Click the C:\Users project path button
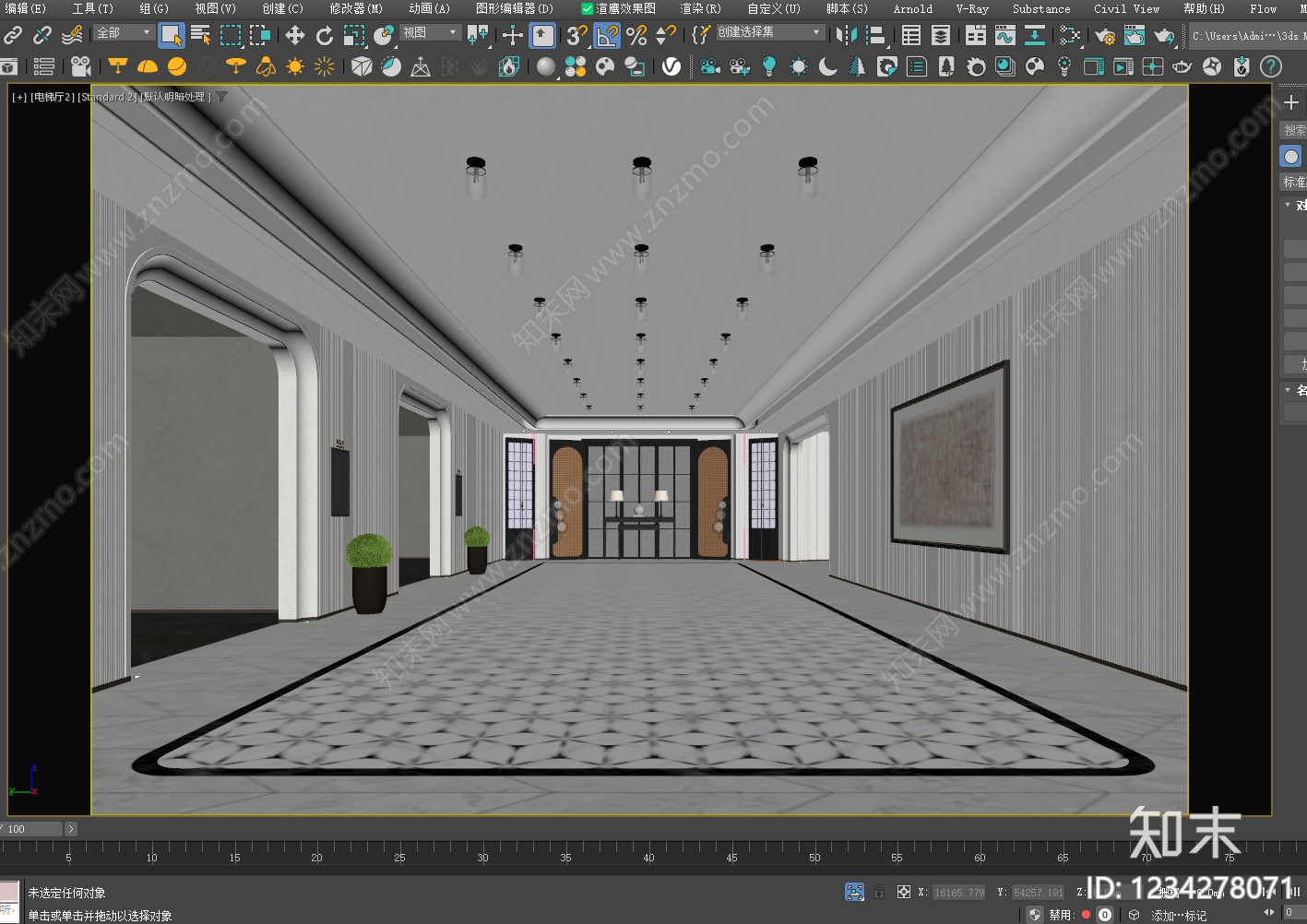This screenshot has height=924, width=1307. pyautogui.click(x=1247, y=36)
